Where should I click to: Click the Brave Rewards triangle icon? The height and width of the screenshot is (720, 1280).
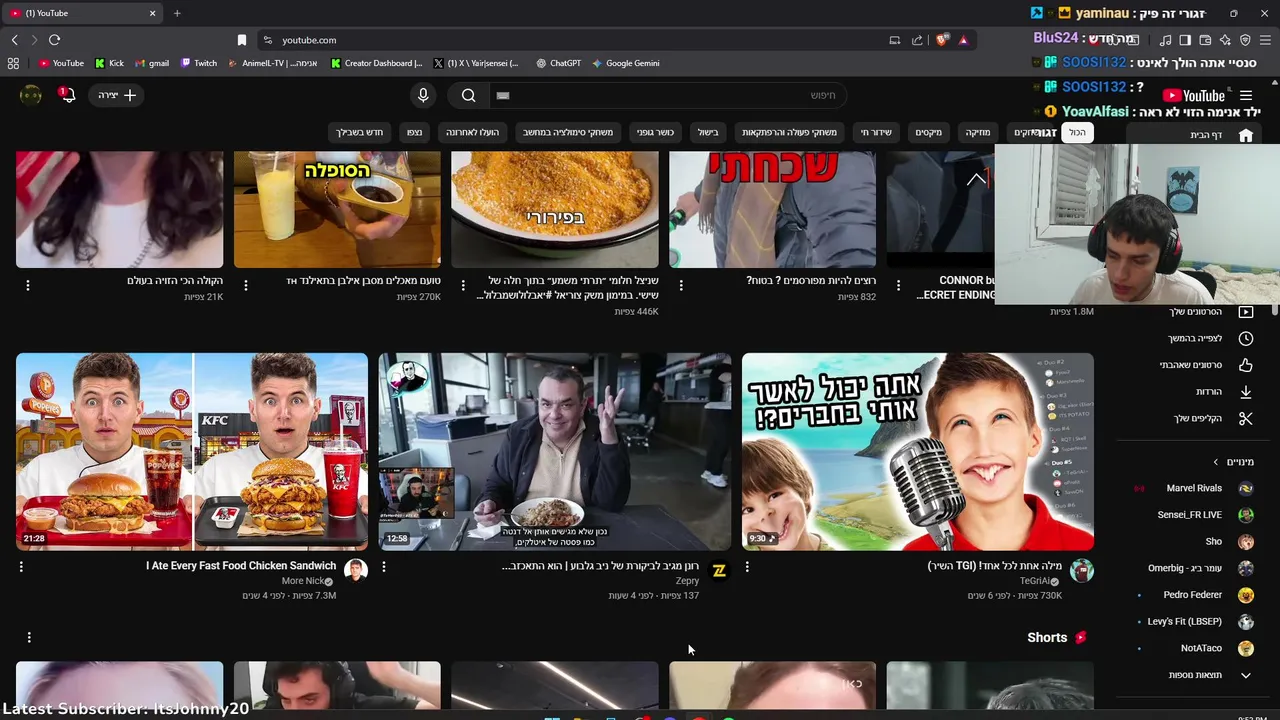[963, 40]
